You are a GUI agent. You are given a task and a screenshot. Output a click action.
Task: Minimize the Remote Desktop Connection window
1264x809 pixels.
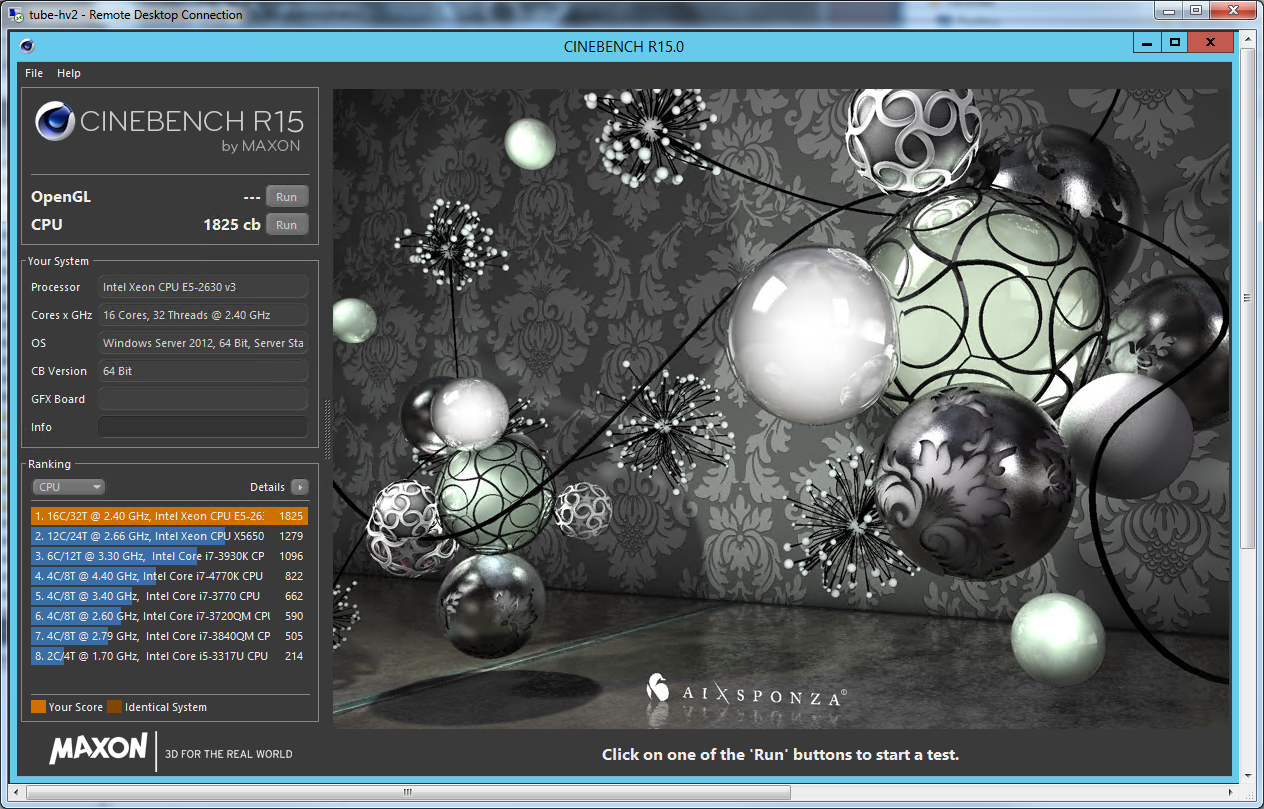[1168, 10]
